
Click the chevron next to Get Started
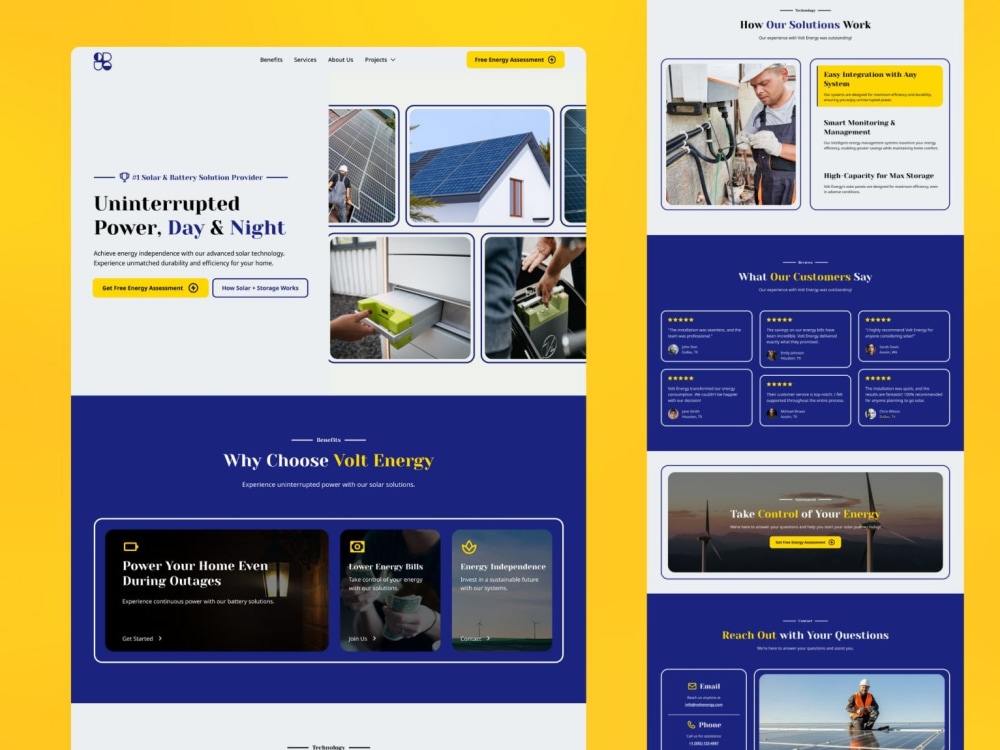point(160,638)
